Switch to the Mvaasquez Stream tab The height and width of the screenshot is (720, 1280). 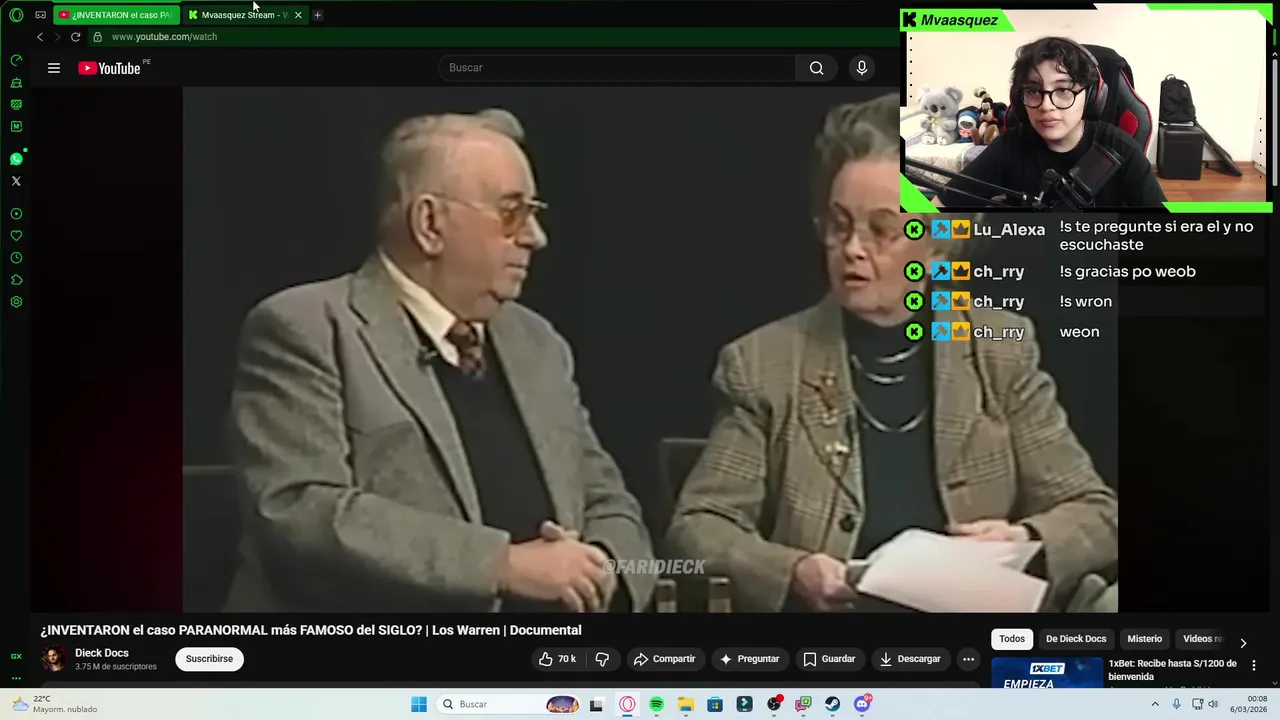tap(240, 15)
